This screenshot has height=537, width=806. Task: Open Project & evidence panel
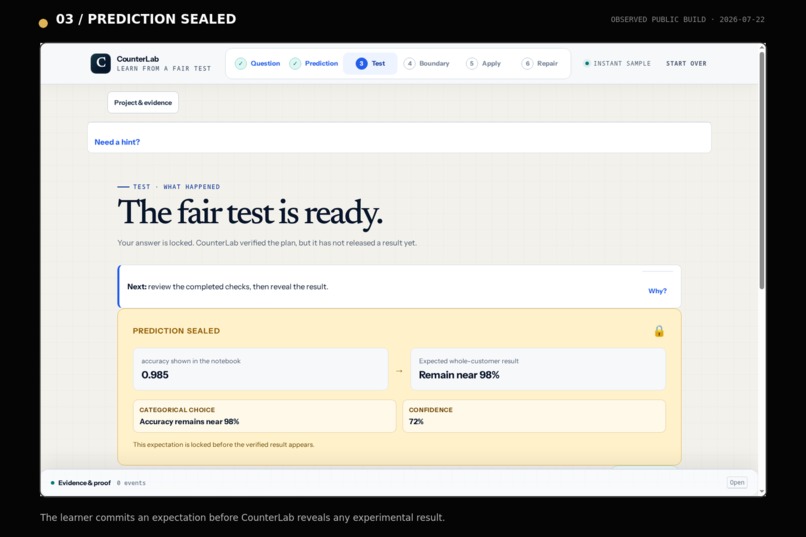pyautogui.click(x=143, y=102)
